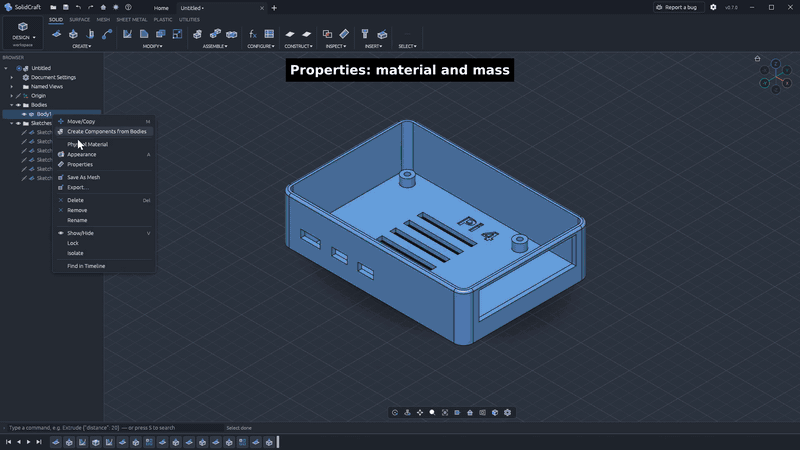Select the Extrude tool in Create group
Image resolution: width=800 pixels, height=450 pixels.
[73, 34]
